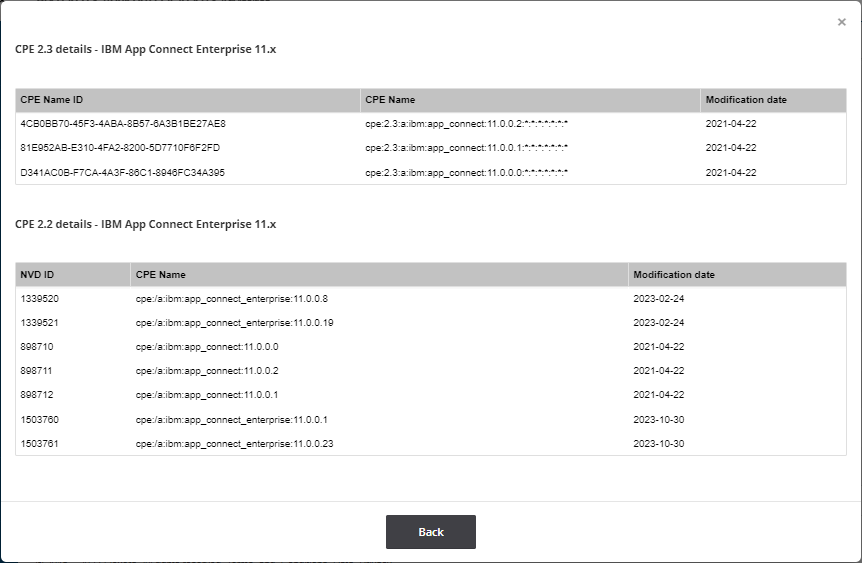Click CPE name app_connect:11.0.0.2 in 2.3 table

click(466, 124)
